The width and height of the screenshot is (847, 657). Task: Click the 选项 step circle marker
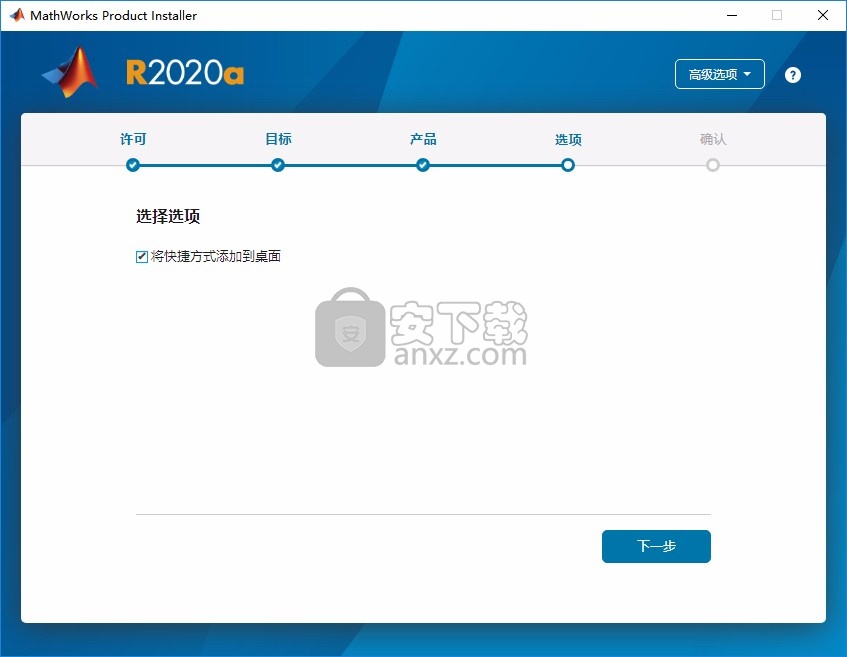[568, 165]
